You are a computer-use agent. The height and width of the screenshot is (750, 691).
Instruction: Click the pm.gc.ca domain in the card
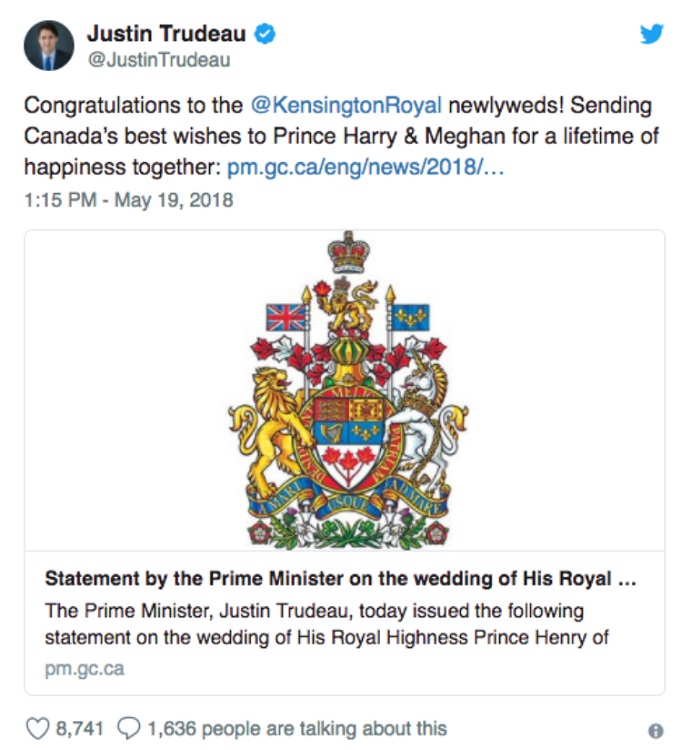[x=84, y=669]
